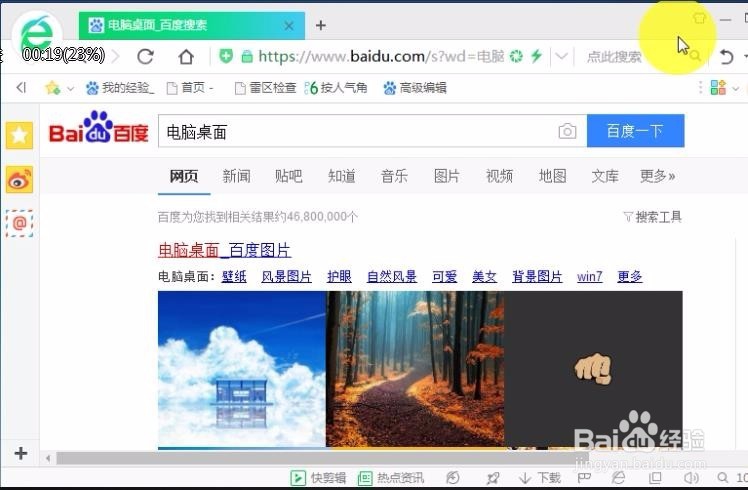
Task: Click the green padlock in address bar
Action: click(247, 57)
